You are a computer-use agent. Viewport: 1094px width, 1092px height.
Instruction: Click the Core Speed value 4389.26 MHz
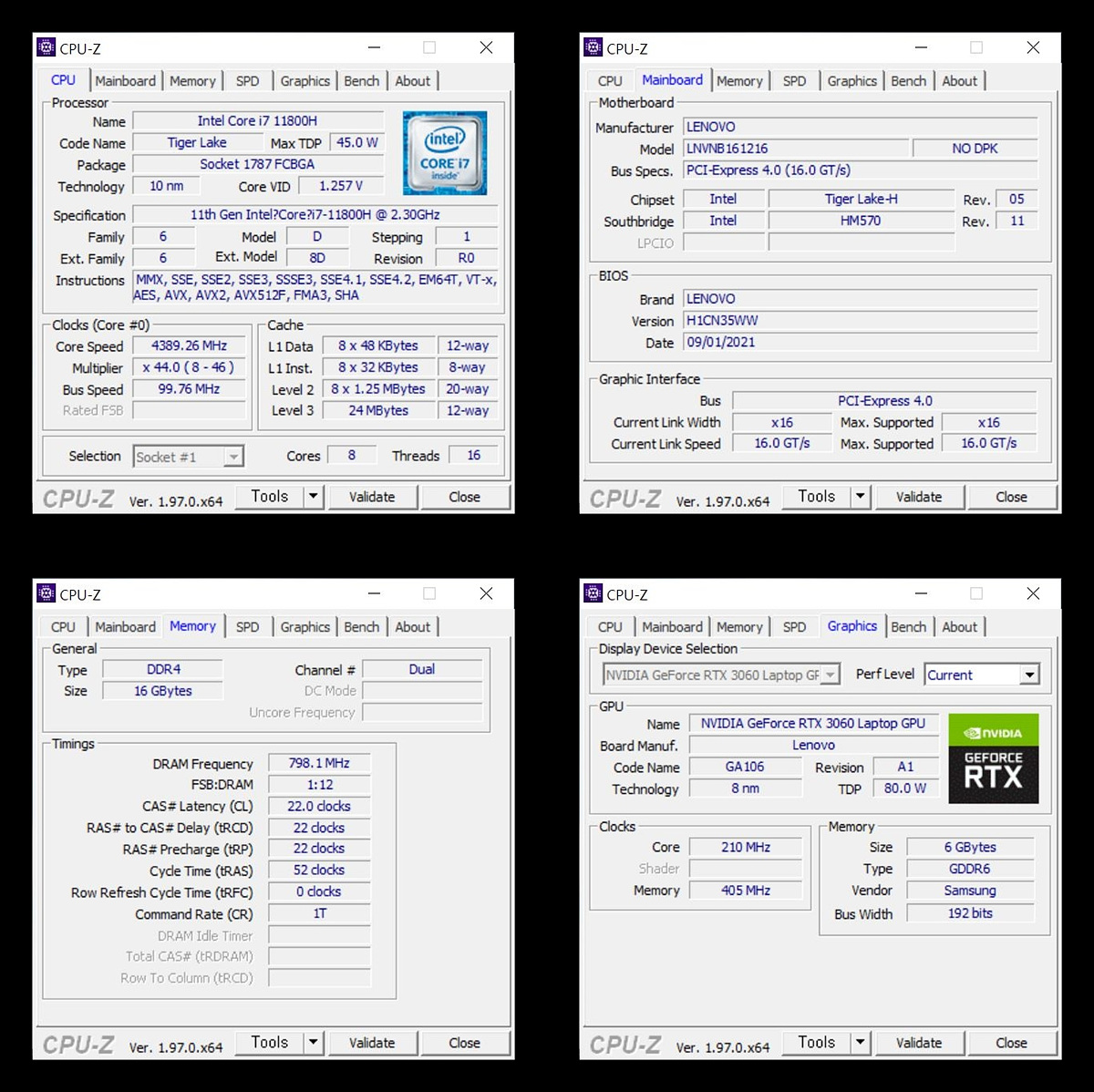190,345
